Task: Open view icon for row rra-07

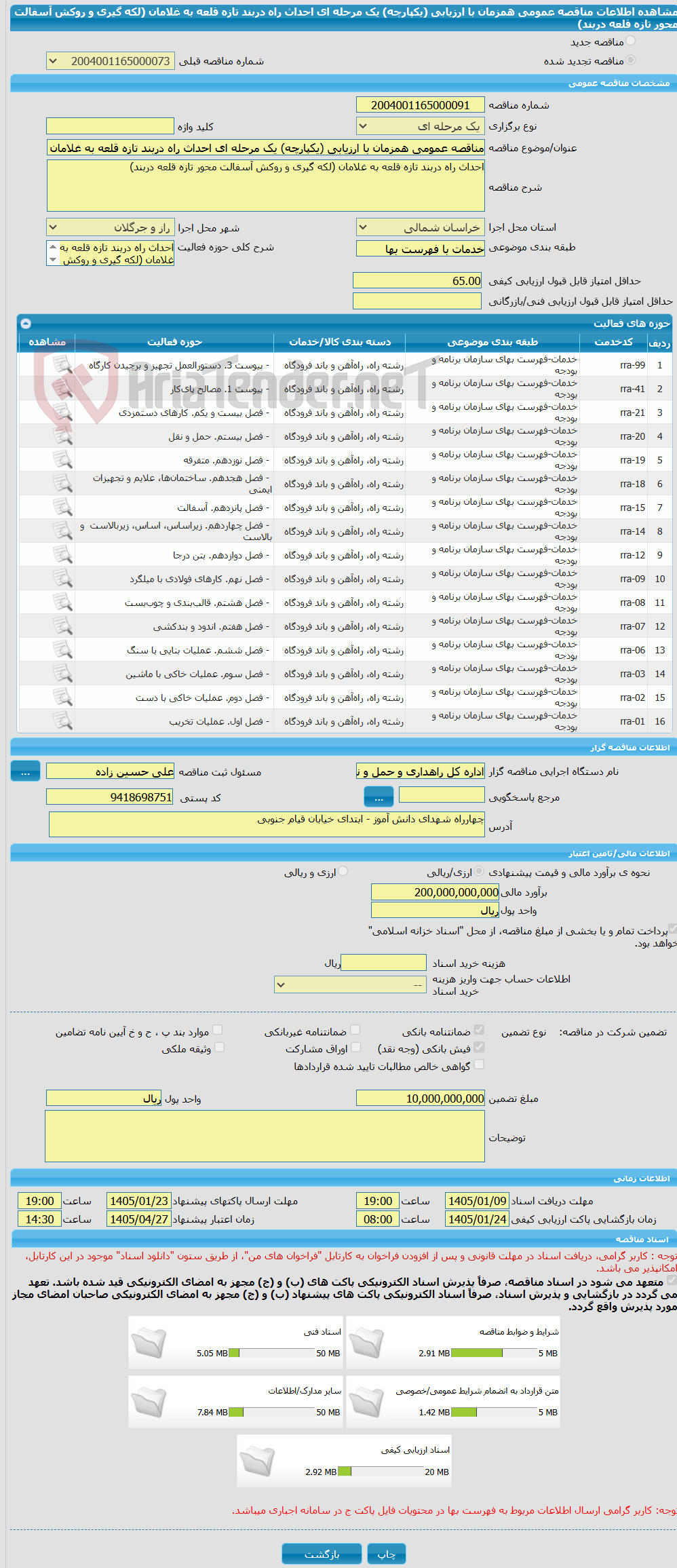Action: pos(62,626)
